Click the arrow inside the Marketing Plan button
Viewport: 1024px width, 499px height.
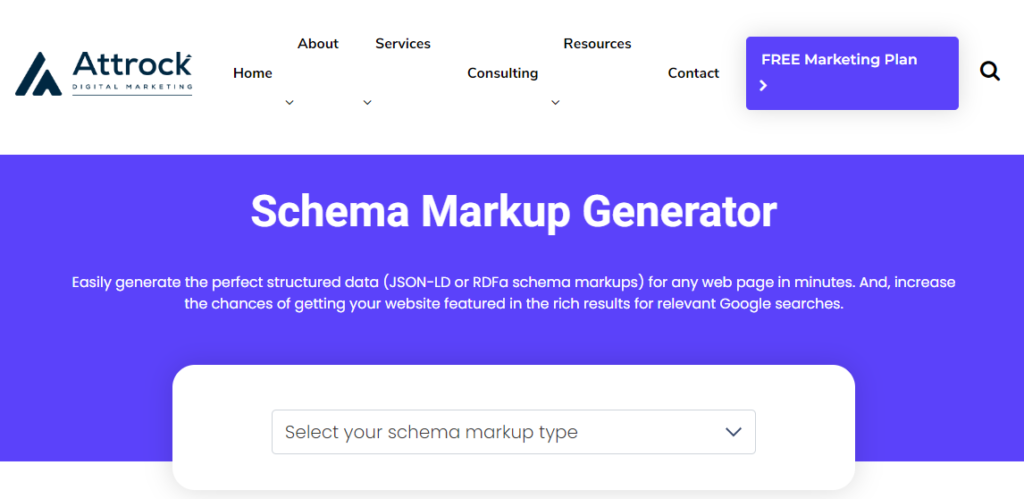point(764,86)
